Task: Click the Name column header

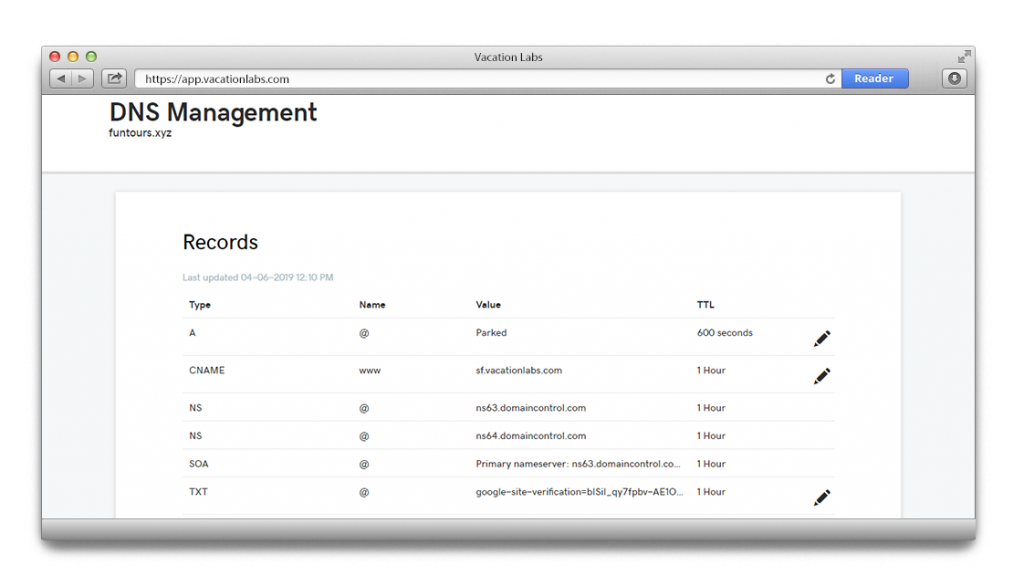Action: (x=372, y=305)
